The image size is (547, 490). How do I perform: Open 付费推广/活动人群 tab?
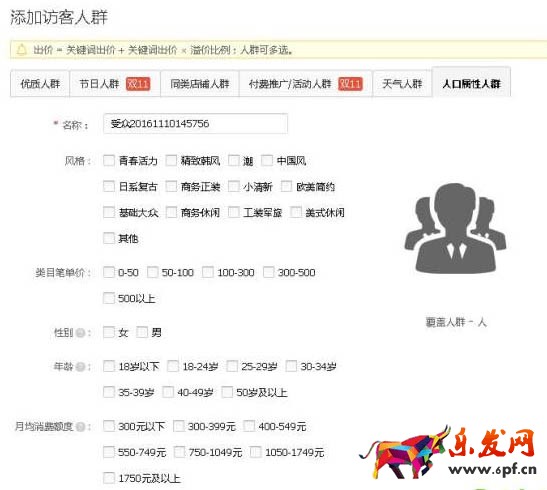click(306, 84)
